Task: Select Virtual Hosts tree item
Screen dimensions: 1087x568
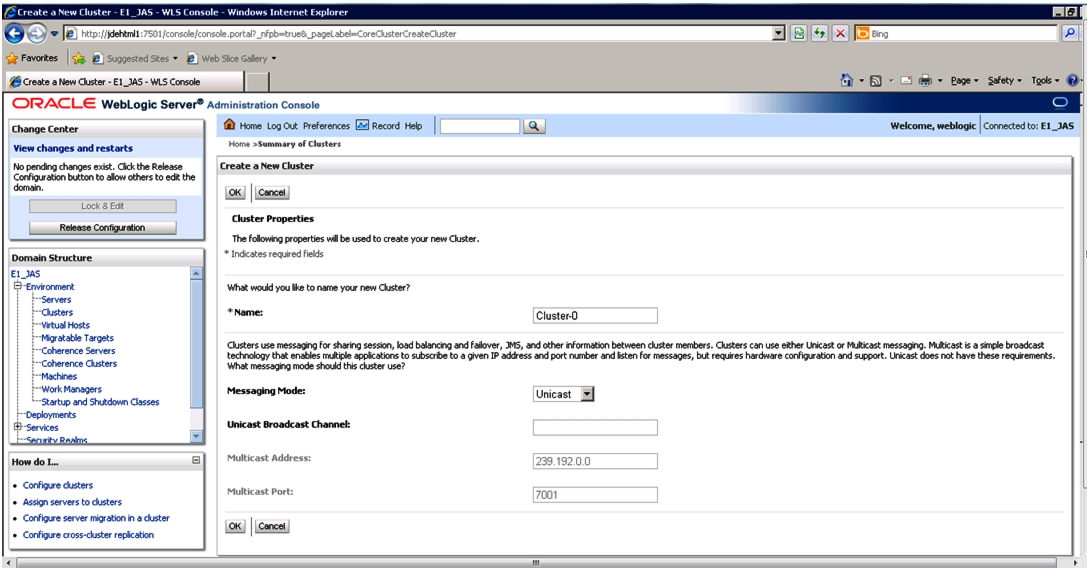Action: tap(65, 325)
